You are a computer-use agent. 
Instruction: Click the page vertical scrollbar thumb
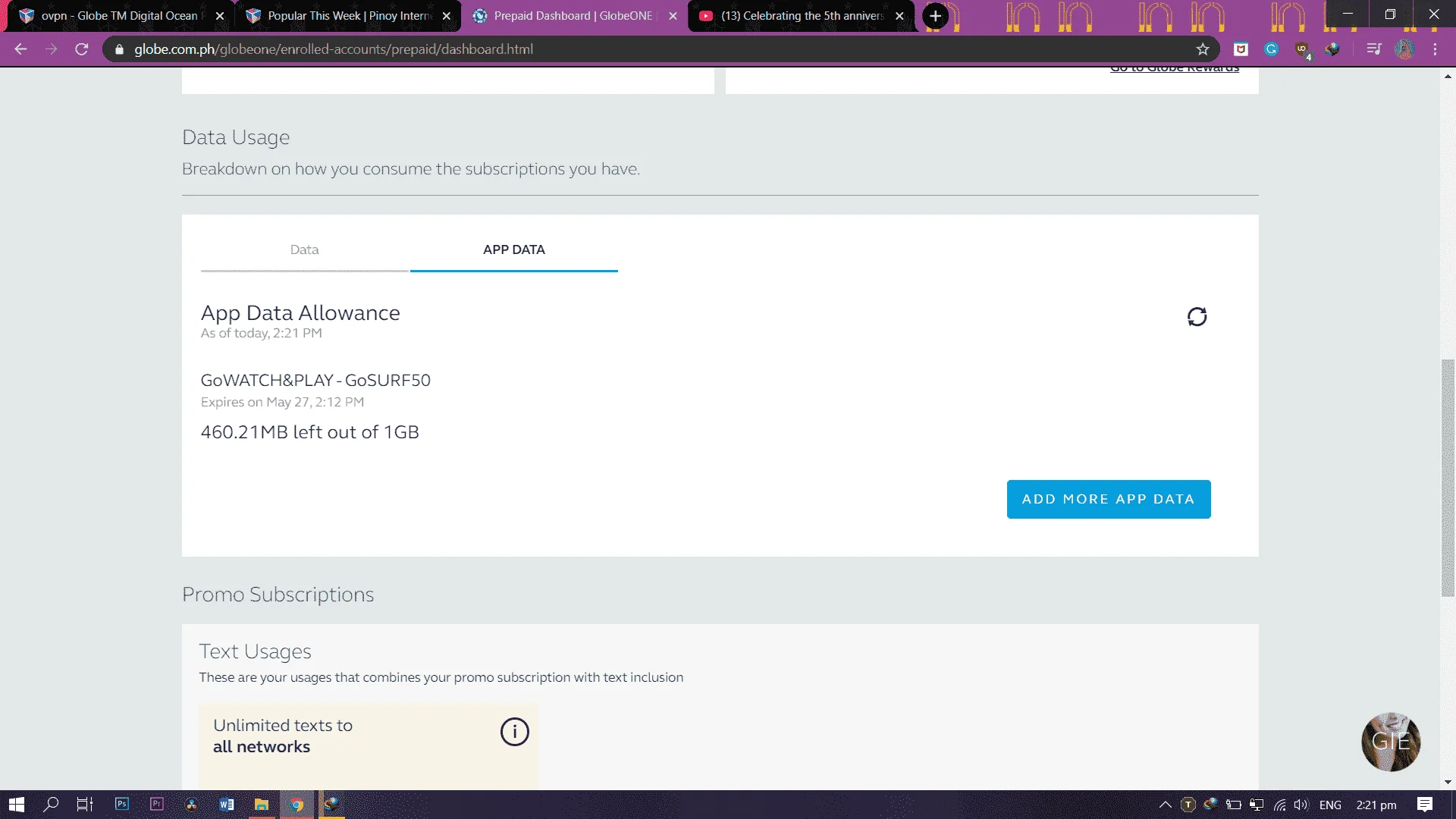(x=1448, y=478)
